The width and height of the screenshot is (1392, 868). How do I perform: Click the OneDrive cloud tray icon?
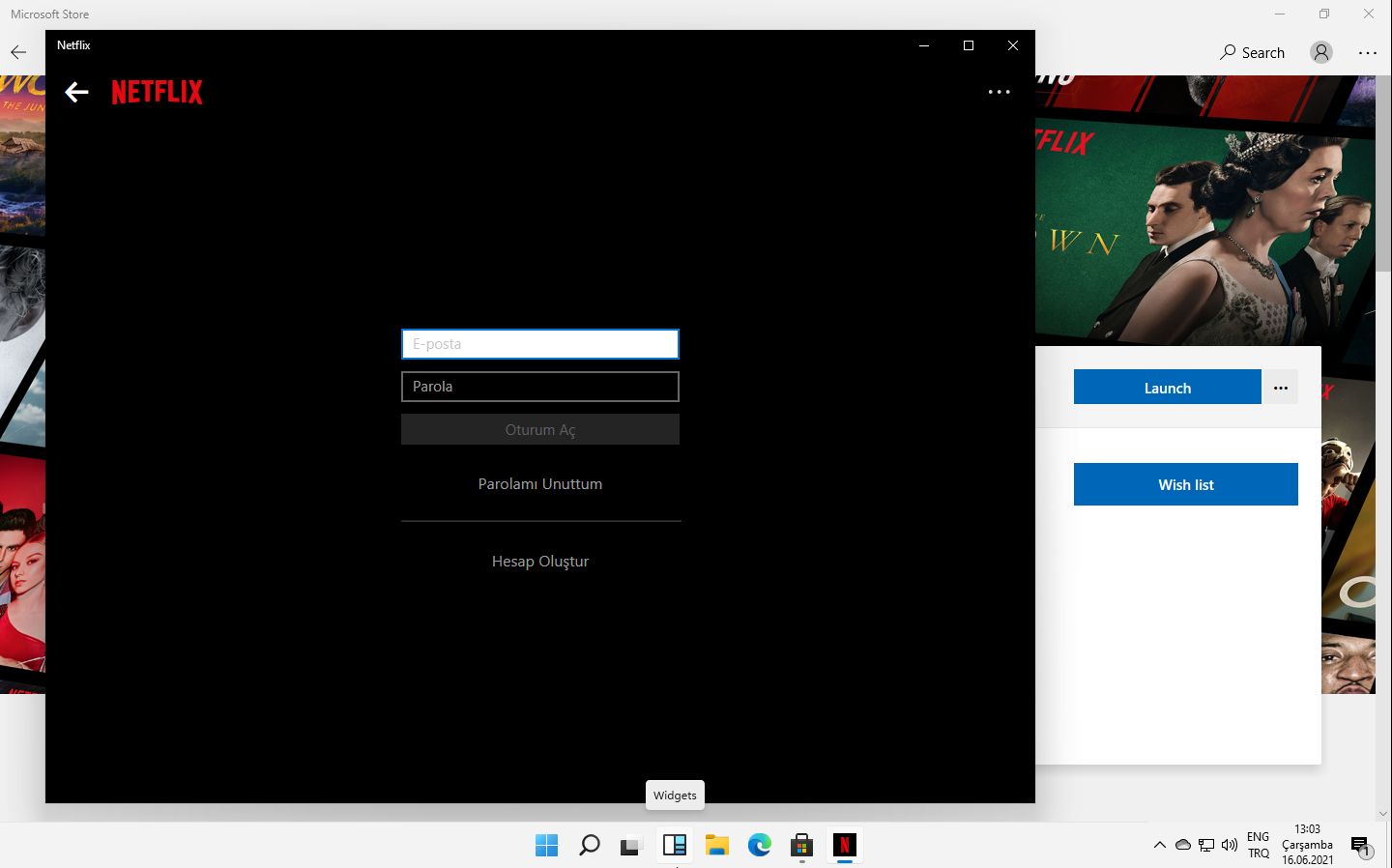(1183, 845)
